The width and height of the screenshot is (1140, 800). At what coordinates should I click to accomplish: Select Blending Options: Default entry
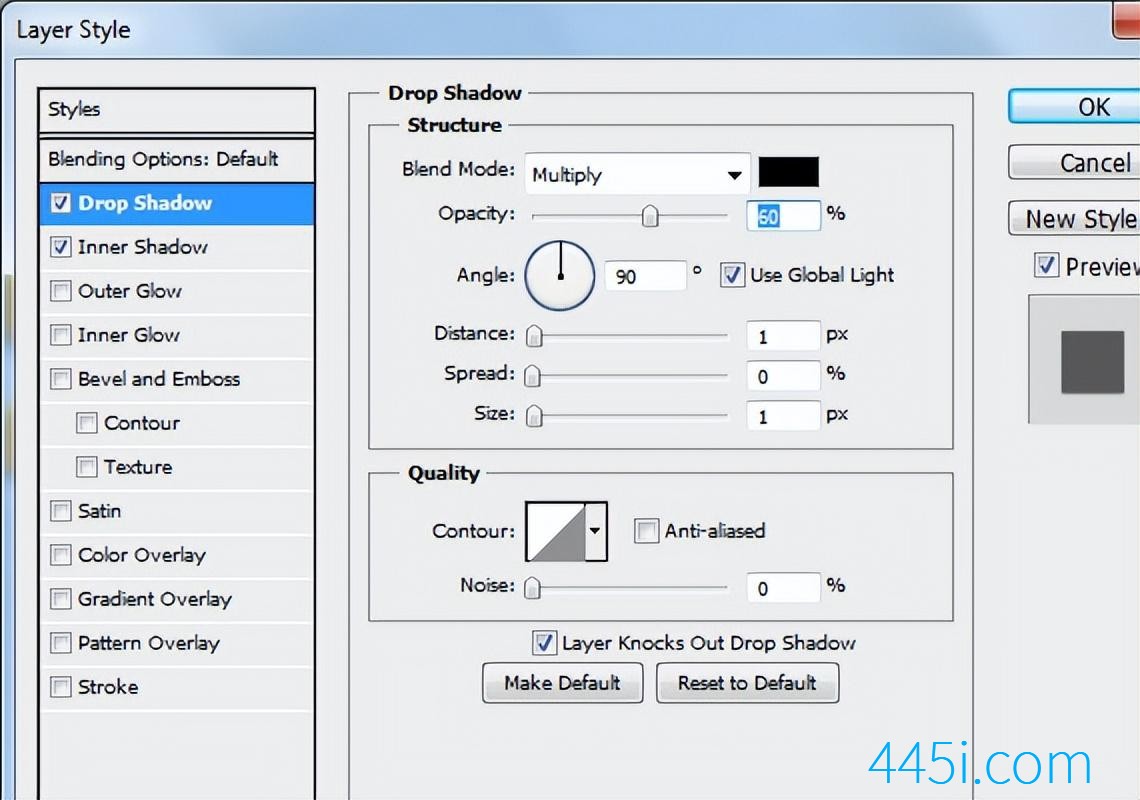[177, 159]
